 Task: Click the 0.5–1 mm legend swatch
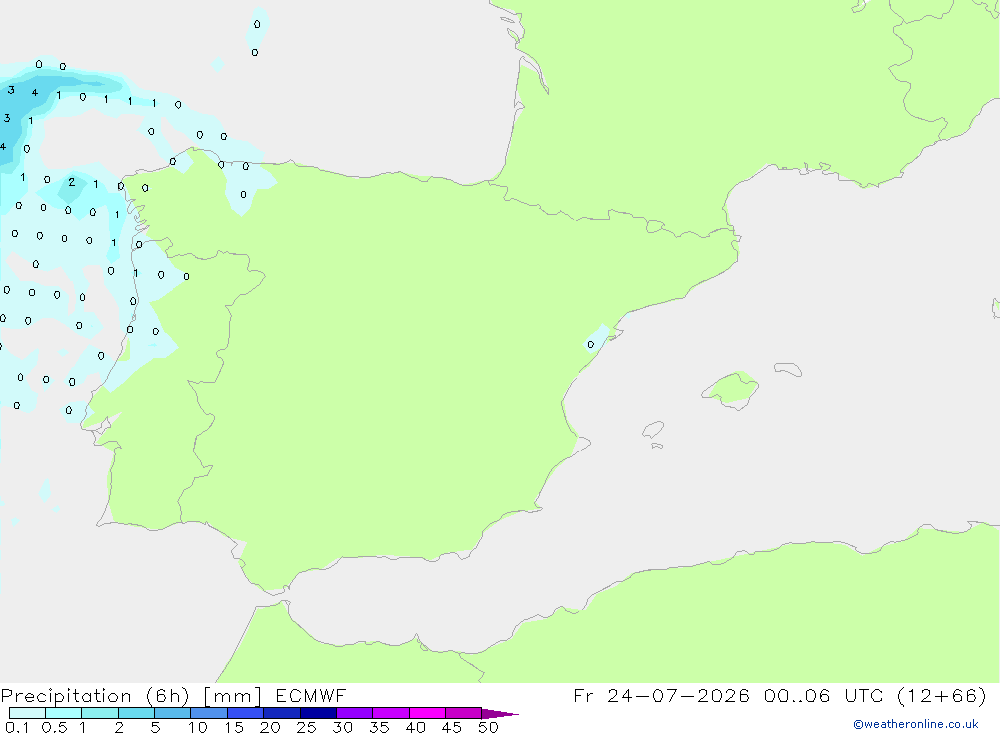pyautogui.click(x=64, y=713)
